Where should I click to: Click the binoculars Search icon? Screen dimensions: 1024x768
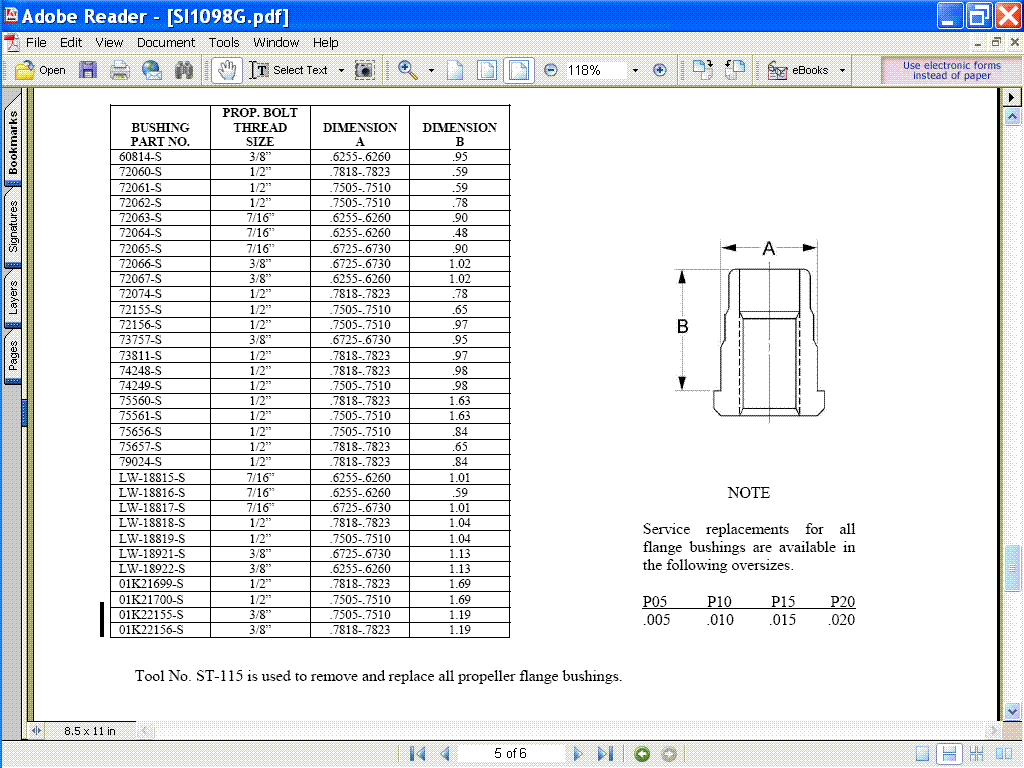pos(184,70)
